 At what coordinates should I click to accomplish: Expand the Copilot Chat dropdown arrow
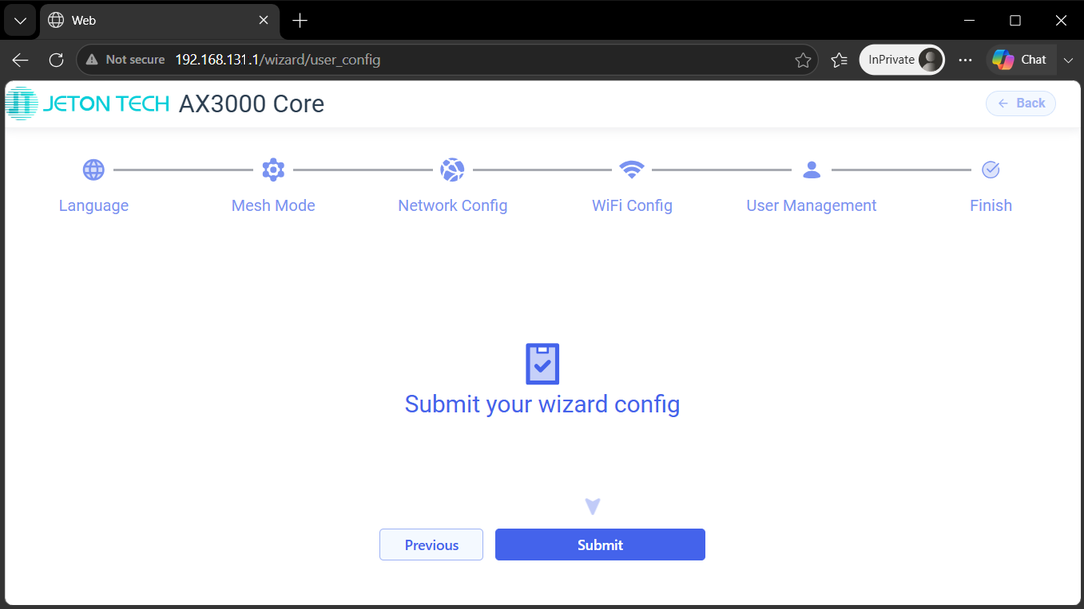pyautogui.click(x=1068, y=60)
